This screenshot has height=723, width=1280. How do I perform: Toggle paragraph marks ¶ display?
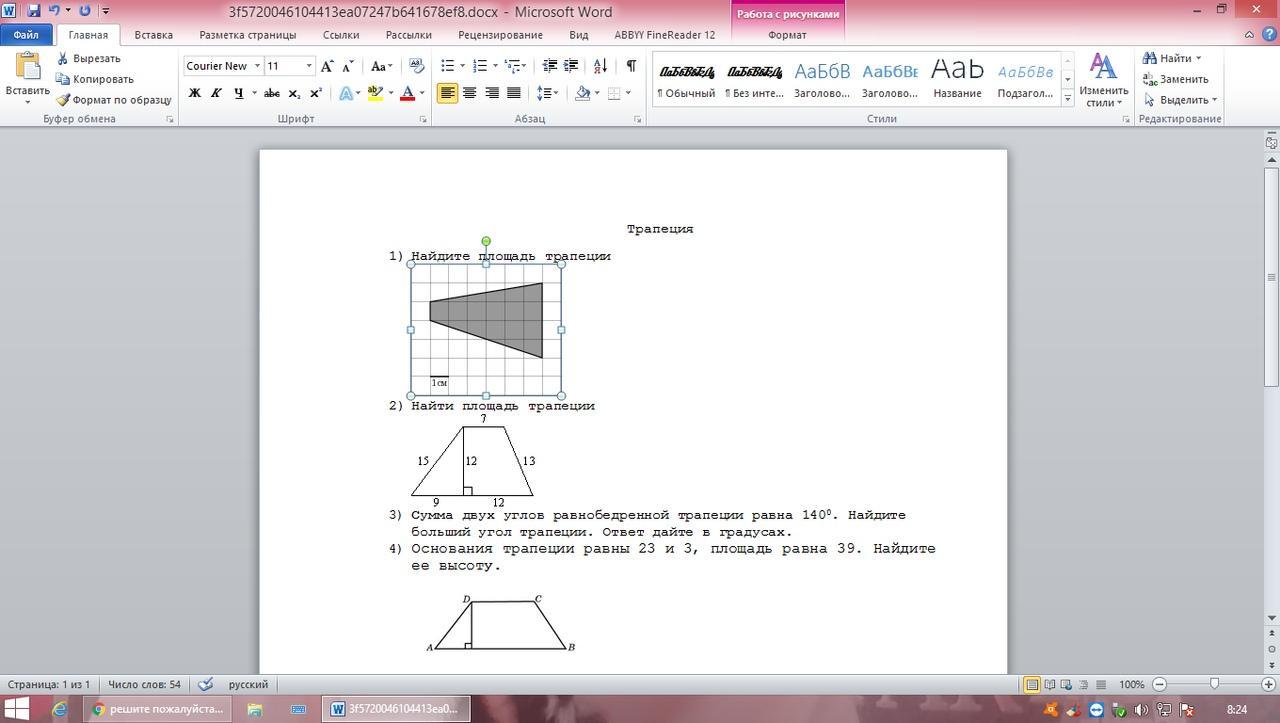click(x=631, y=66)
